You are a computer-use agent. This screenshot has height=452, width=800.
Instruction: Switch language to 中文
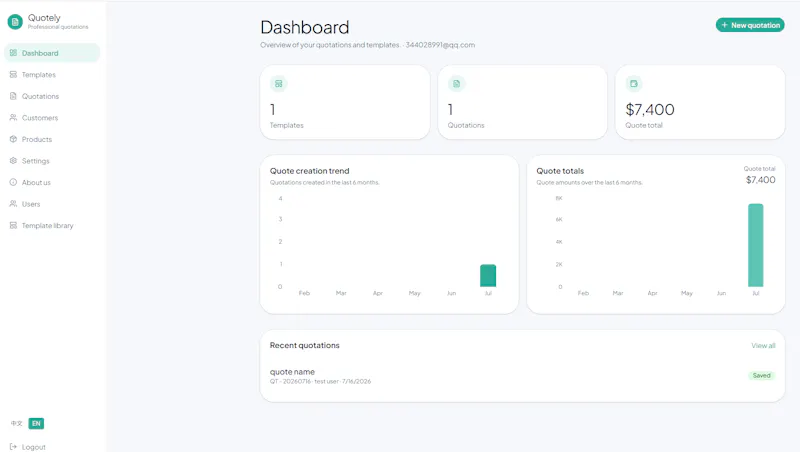click(x=17, y=423)
